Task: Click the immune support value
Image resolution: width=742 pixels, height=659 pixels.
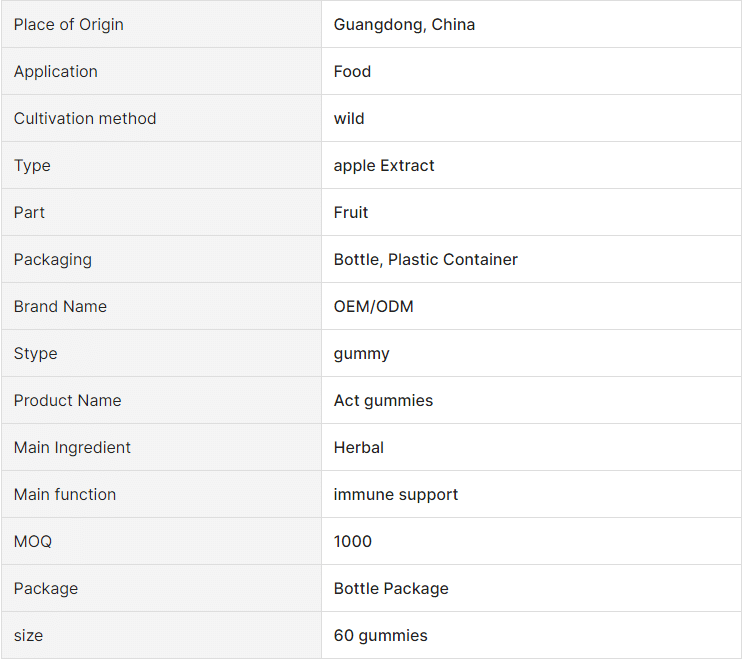Action: click(396, 494)
